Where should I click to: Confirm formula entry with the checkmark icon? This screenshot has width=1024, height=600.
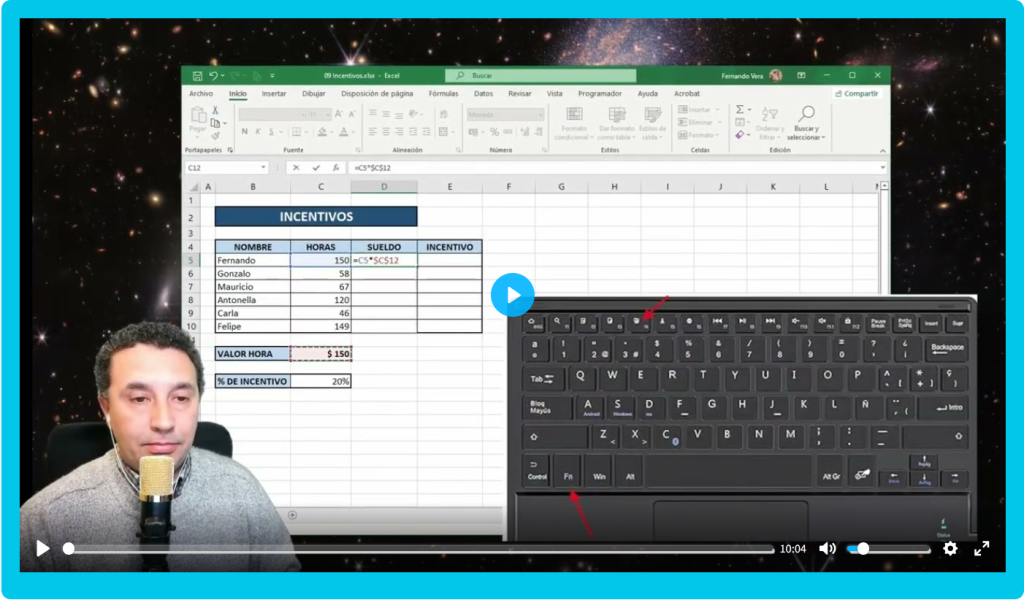(315, 168)
